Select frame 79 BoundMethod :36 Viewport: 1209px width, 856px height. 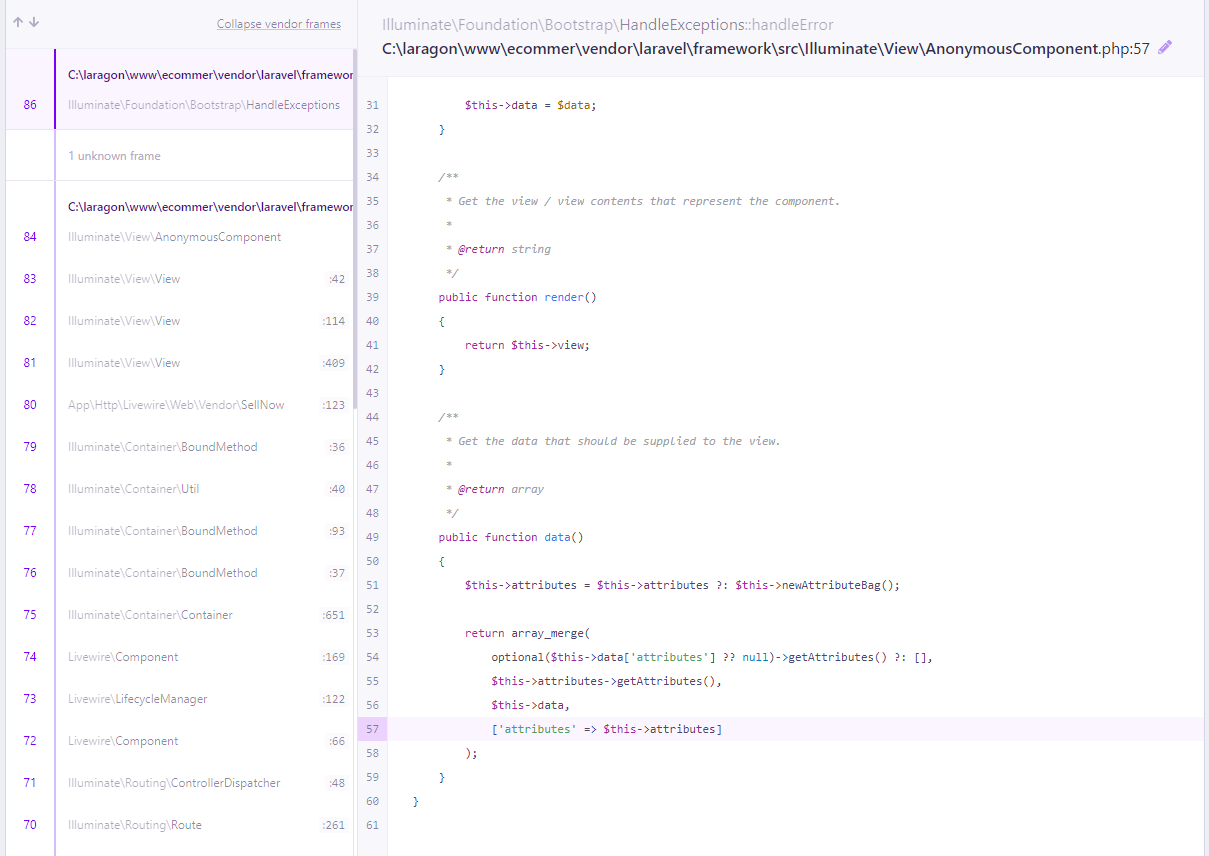click(x=180, y=447)
